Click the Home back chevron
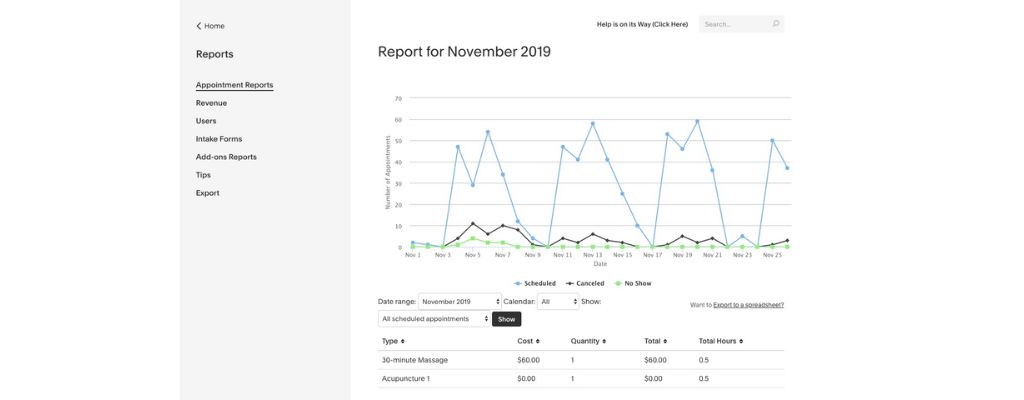This screenshot has height=400, width=1024. pyautogui.click(x=199, y=26)
